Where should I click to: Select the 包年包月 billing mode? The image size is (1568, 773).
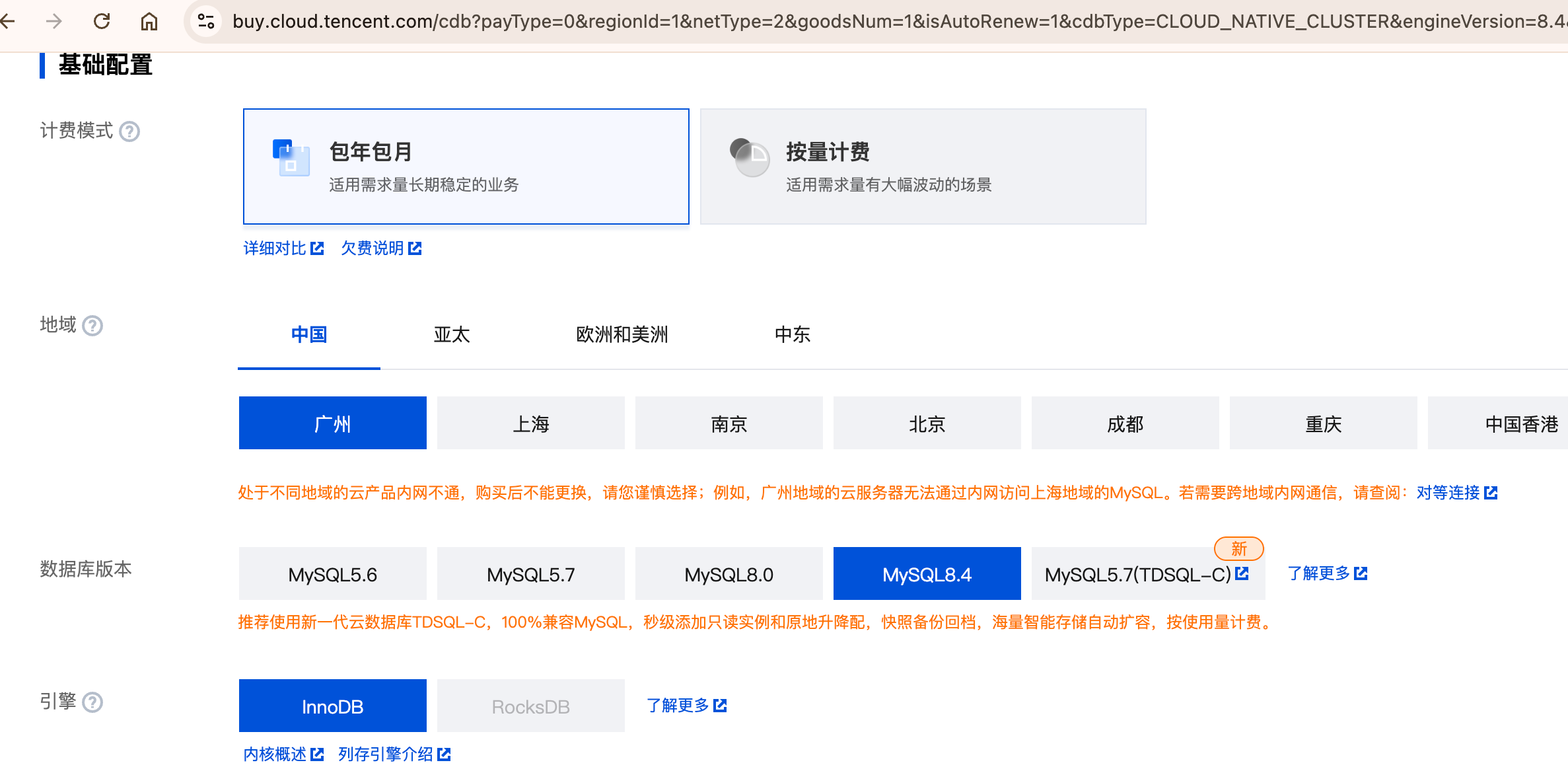click(x=466, y=166)
